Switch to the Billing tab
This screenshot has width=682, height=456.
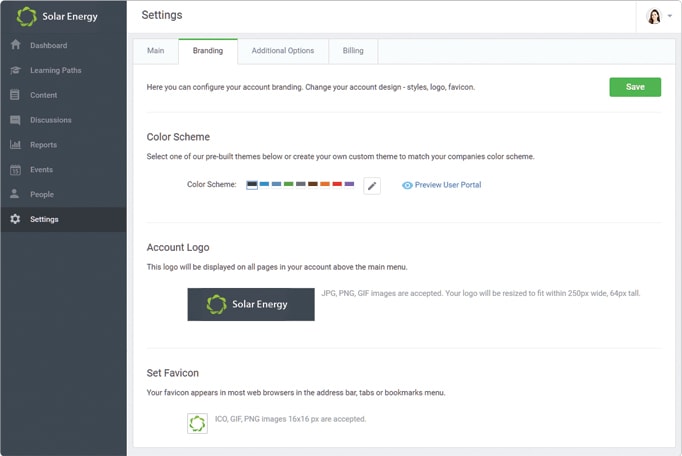(354, 51)
